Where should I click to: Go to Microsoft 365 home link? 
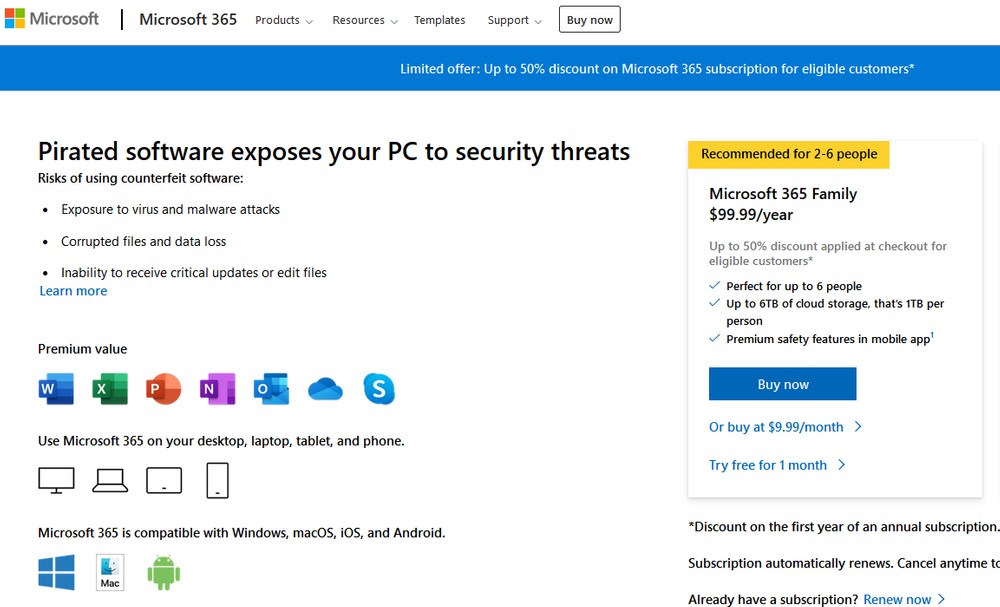[188, 19]
